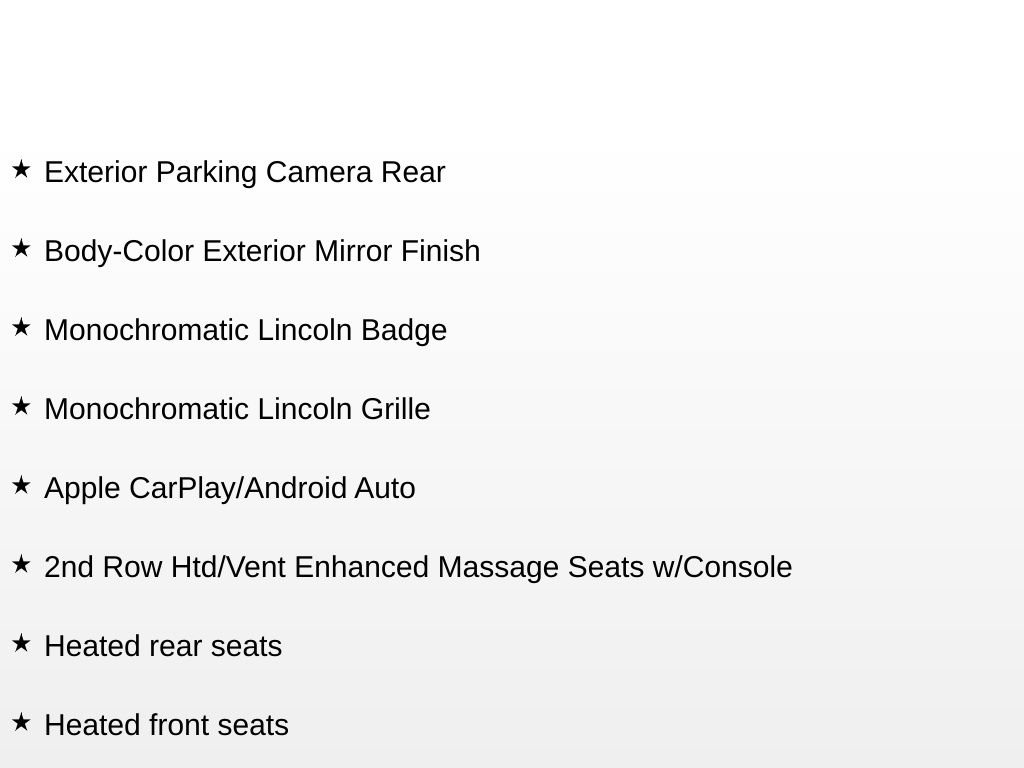Click the star bullet for Heated rear seats
Image resolution: width=1024 pixels, height=768 pixels.
pyautogui.click(x=21, y=643)
